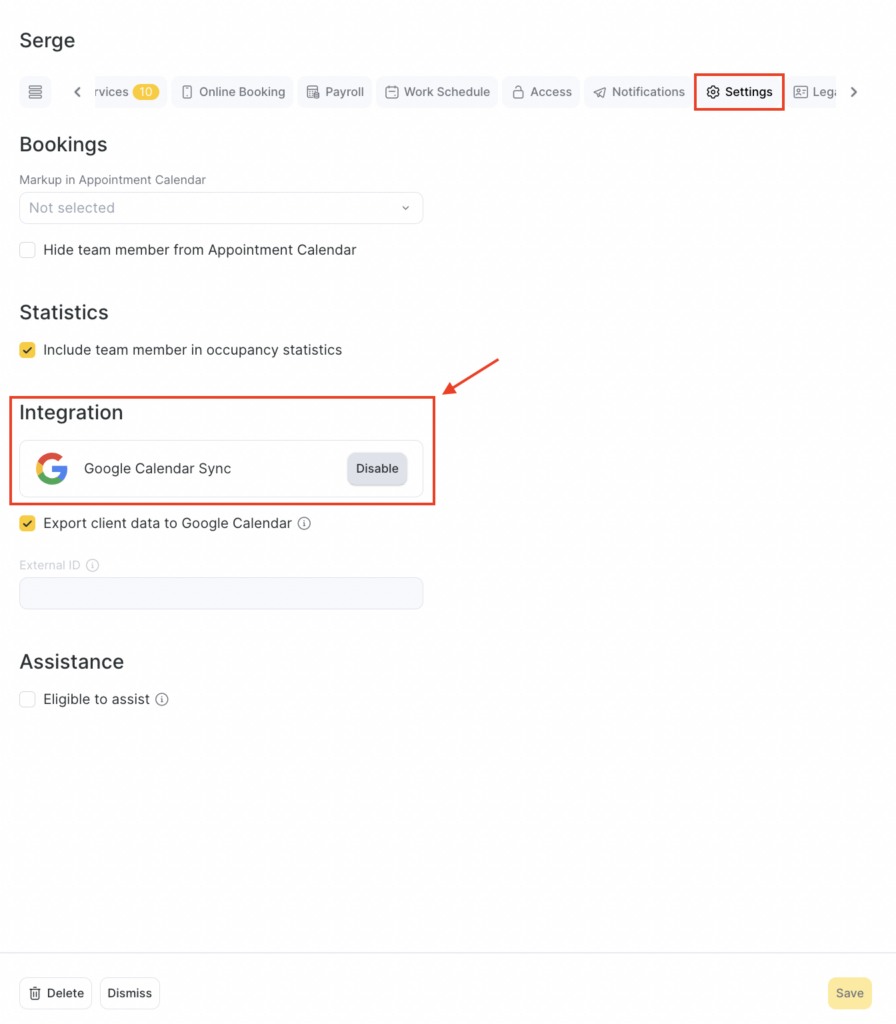
Task: Click the Google logo icon
Action: (x=52, y=468)
